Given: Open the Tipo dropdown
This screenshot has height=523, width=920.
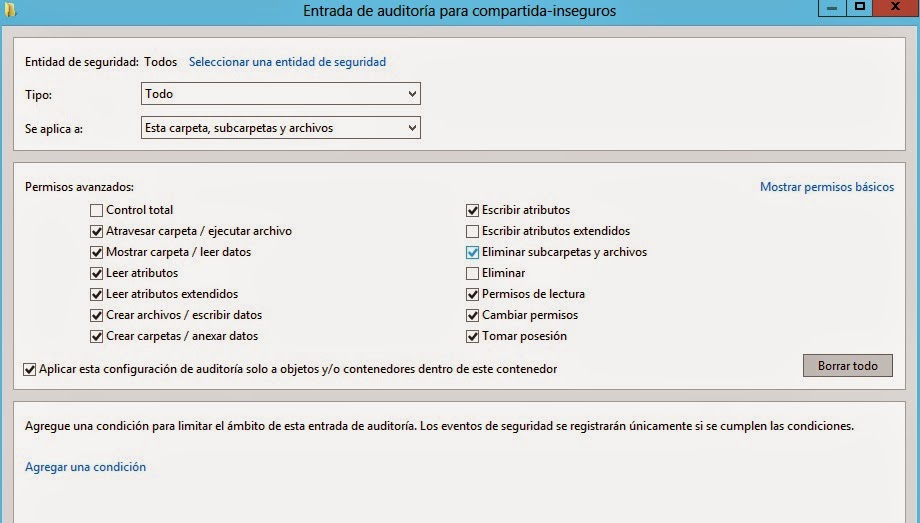Looking at the screenshot, I should click(281, 94).
